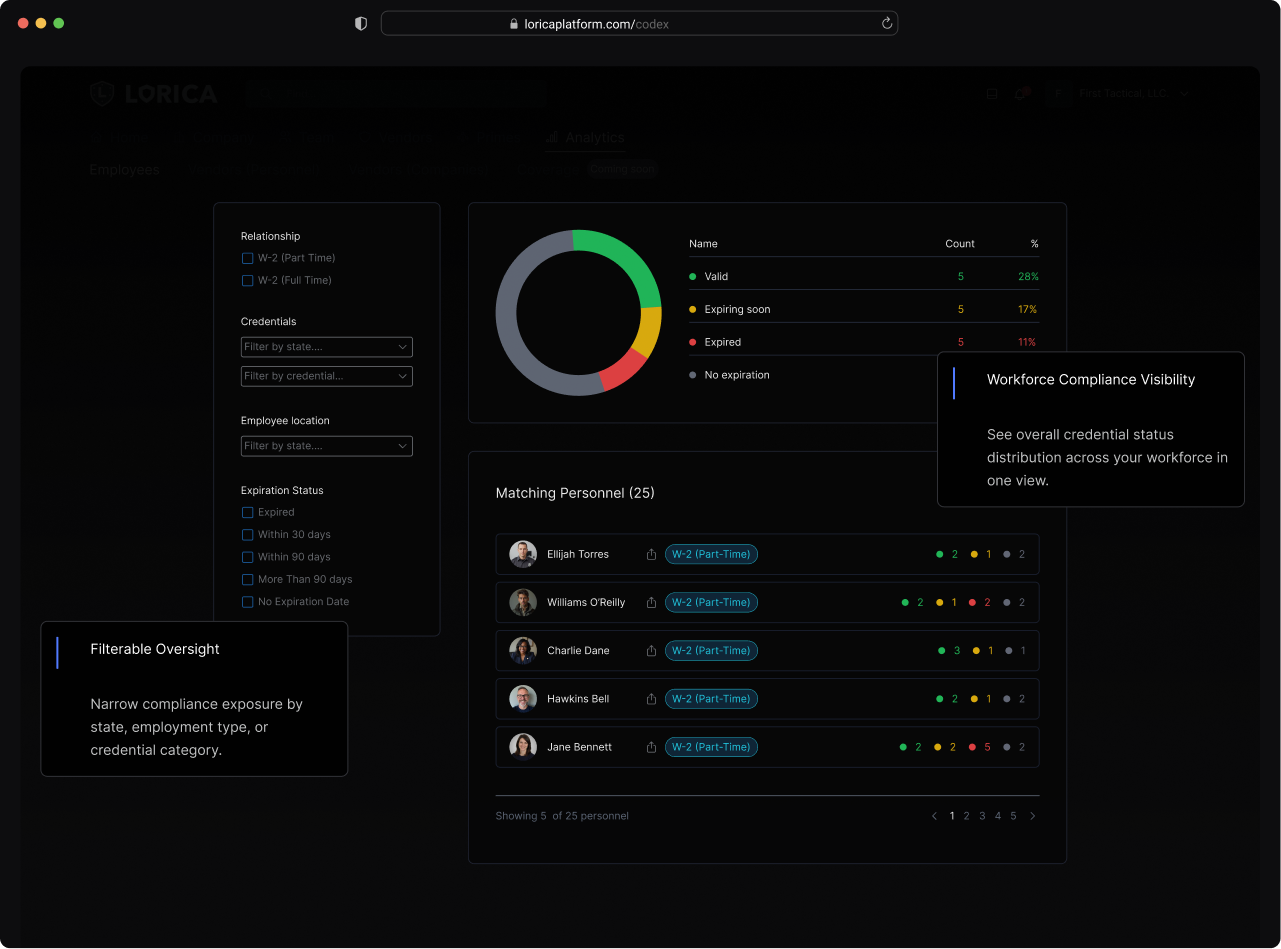This screenshot has width=1281, height=949.
Task: Click the browser reload icon
Action: [886, 24]
